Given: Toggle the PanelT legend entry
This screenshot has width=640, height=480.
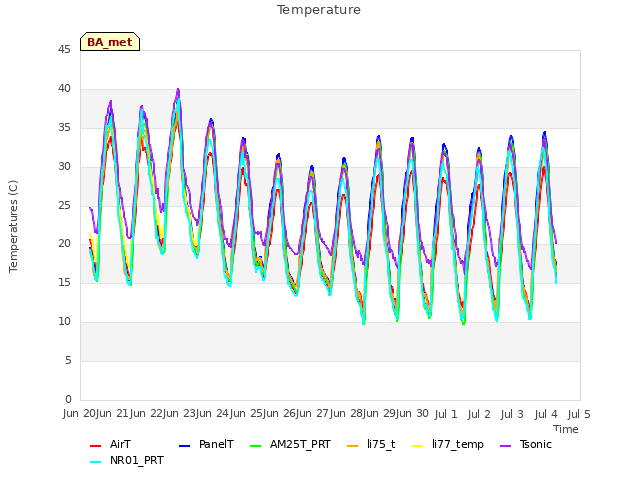Looking at the screenshot, I should pyautogui.click(x=207, y=444).
